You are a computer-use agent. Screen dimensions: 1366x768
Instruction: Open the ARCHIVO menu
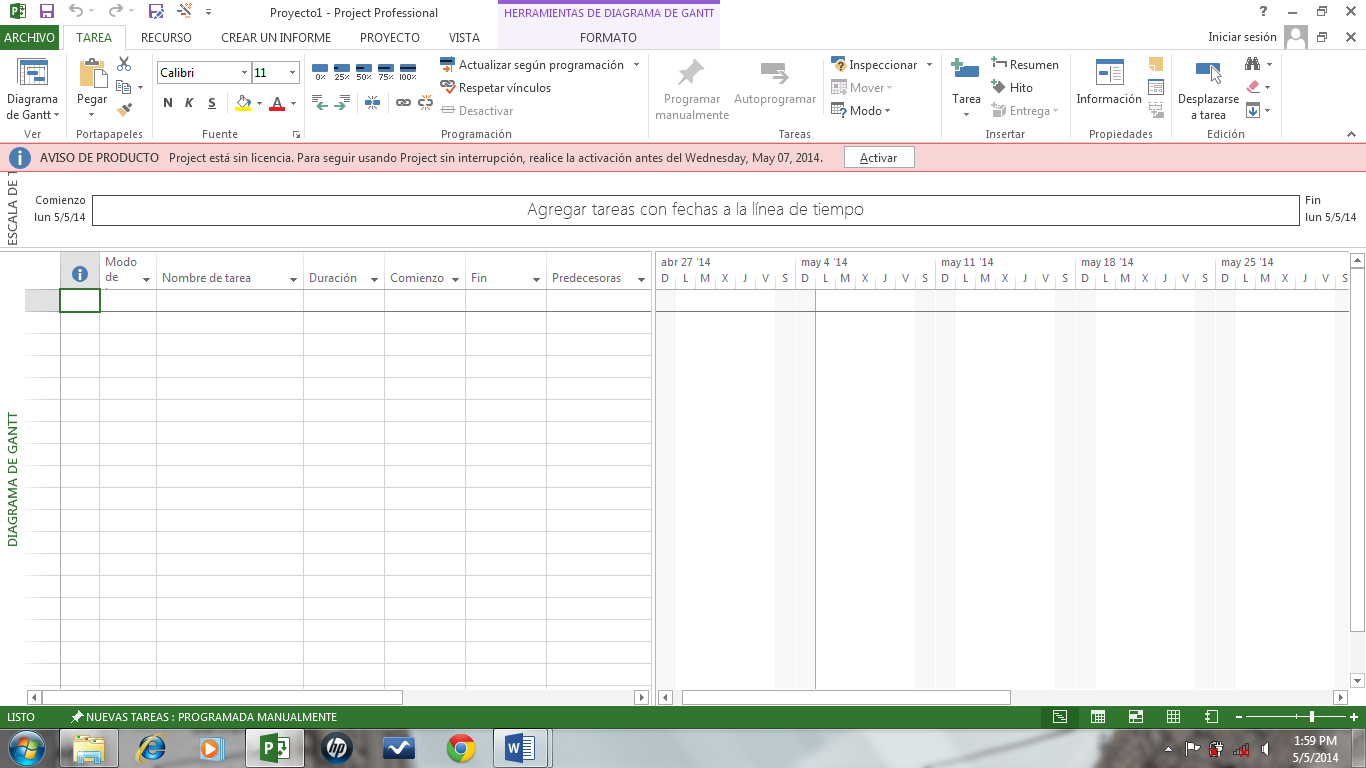coord(30,38)
